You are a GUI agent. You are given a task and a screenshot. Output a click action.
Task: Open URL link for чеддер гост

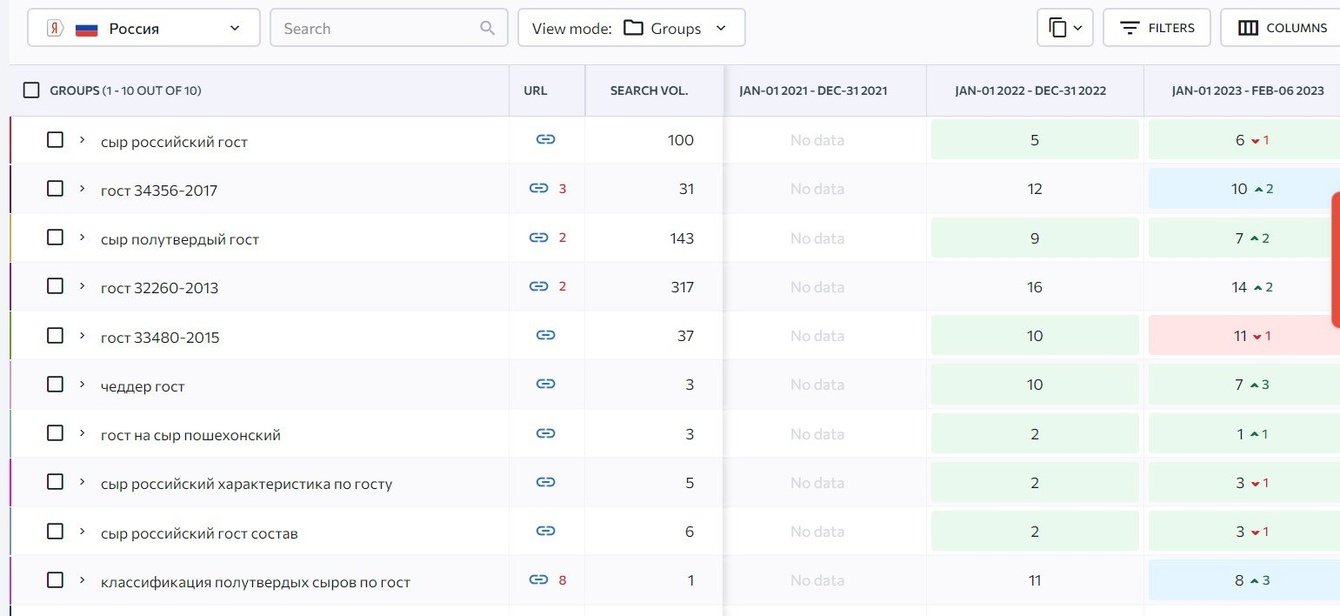(545, 384)
